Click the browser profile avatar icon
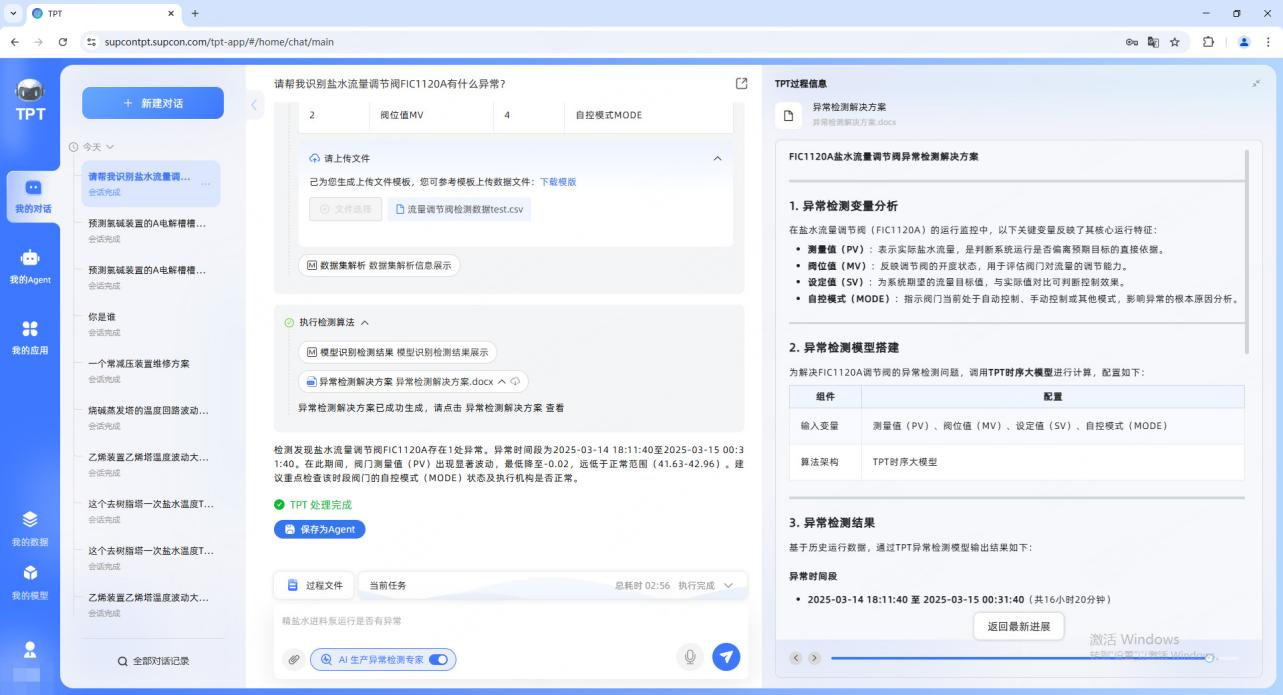This screenshot has width=1283, height=695. tap(1244, 42)
